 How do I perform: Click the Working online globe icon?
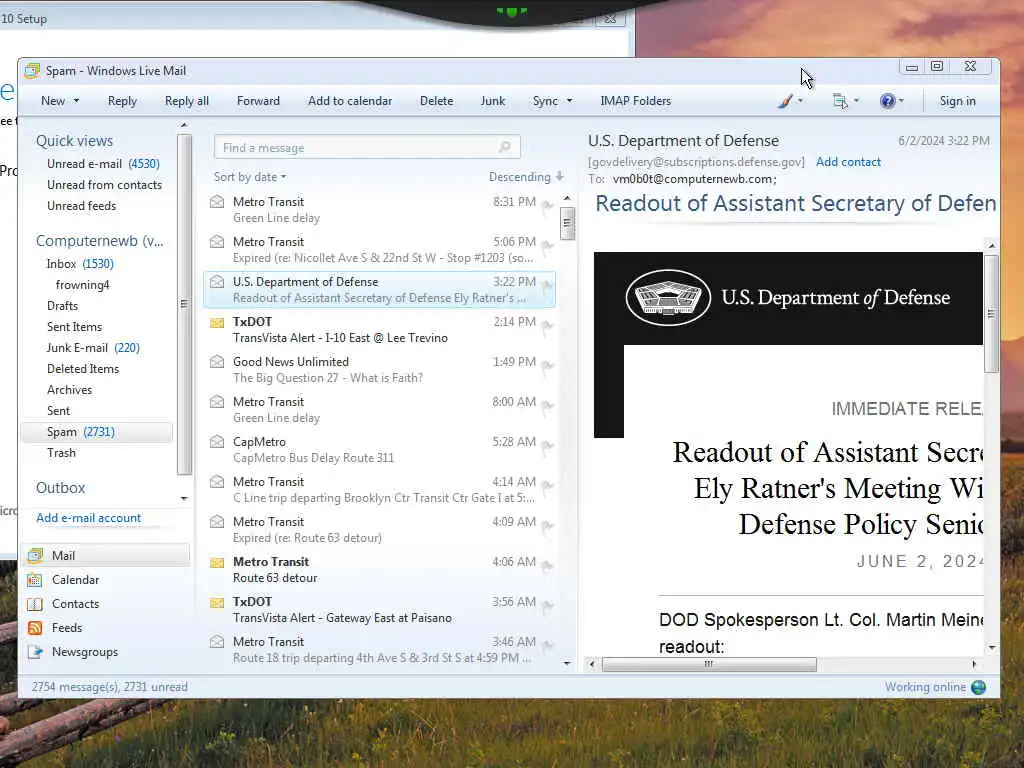(x=978, y=687)
